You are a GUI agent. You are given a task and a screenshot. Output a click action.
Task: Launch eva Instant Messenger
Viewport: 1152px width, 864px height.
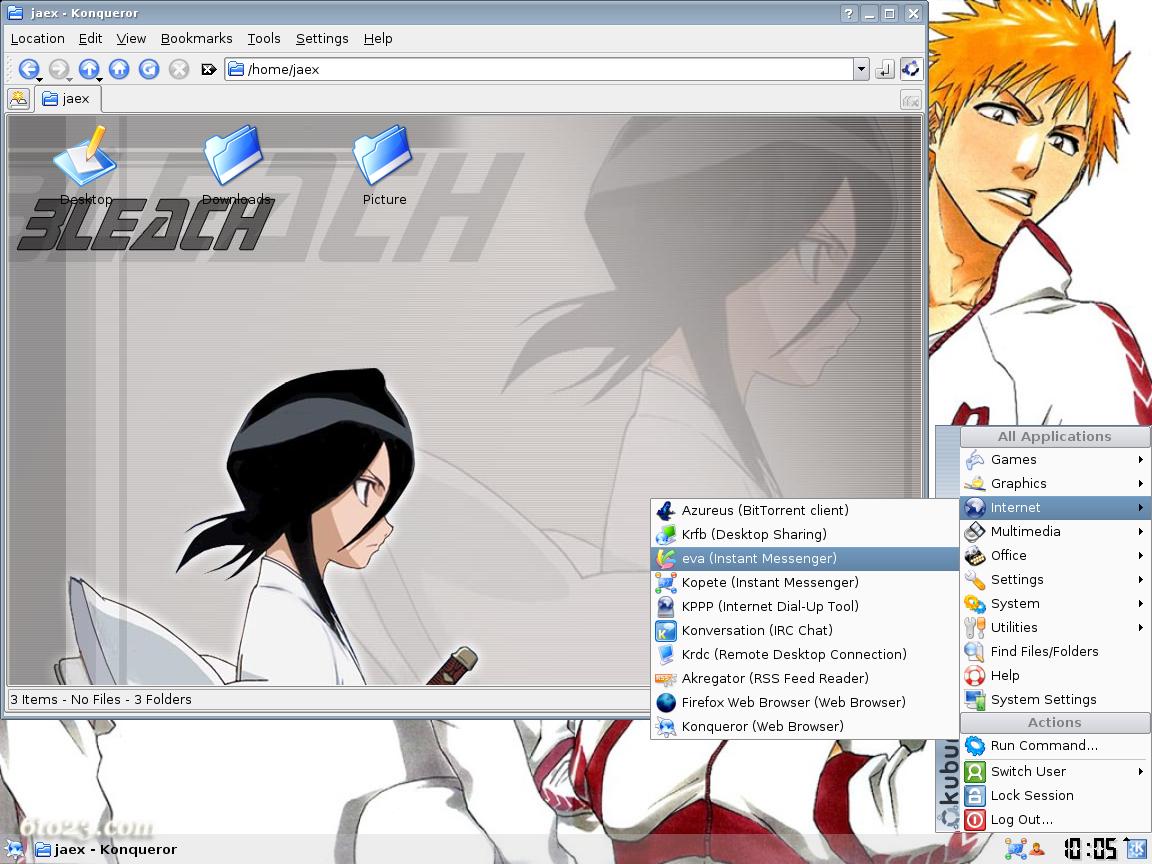(804, 558)
